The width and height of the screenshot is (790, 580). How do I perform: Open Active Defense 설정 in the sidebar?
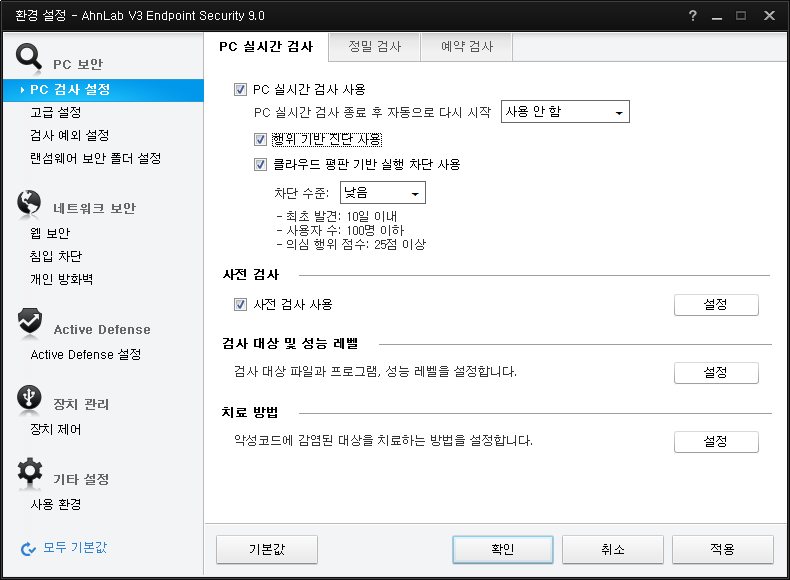pyautogui.click(x=86, y=355)
